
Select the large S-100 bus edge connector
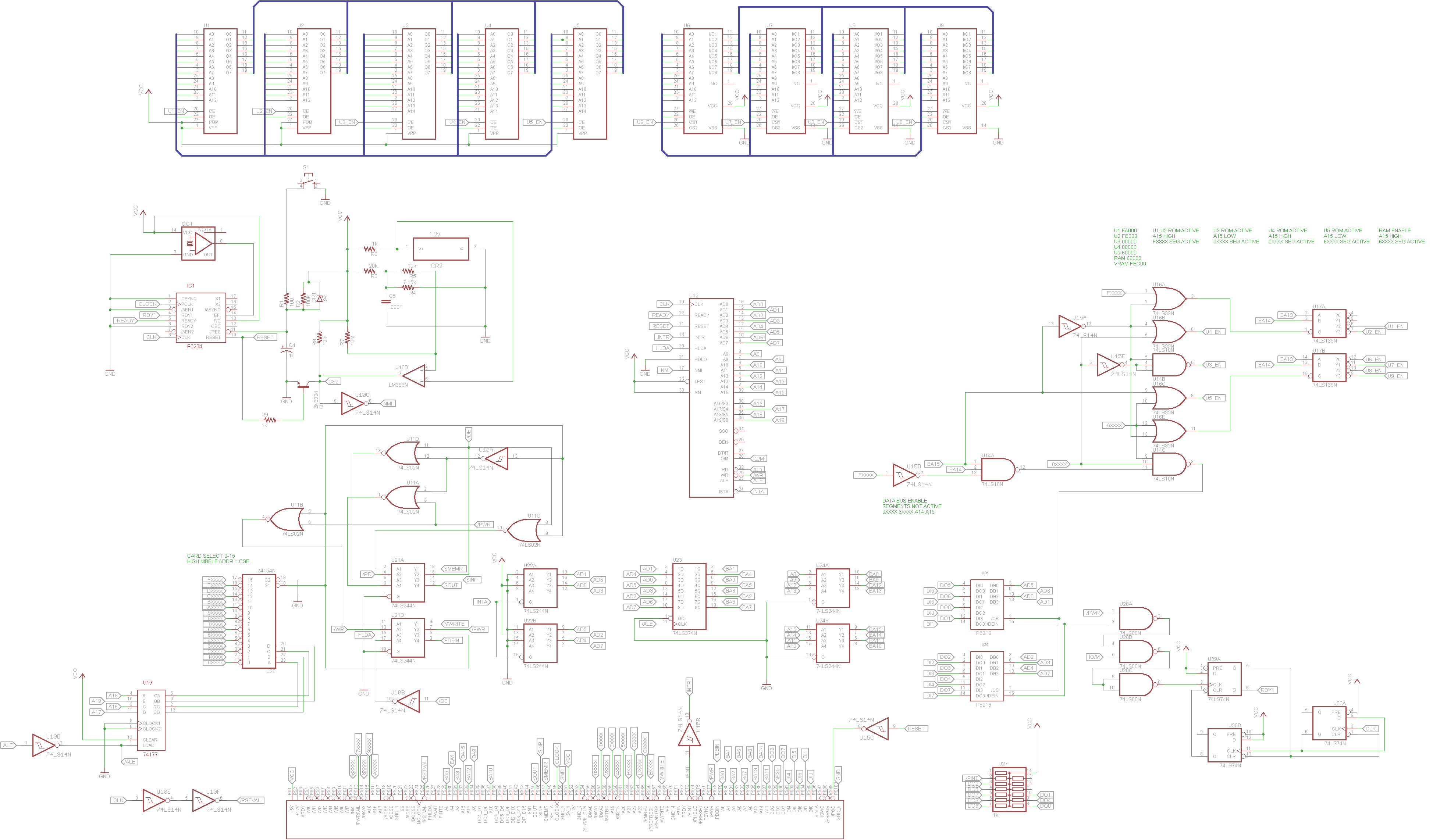(565, 819)
